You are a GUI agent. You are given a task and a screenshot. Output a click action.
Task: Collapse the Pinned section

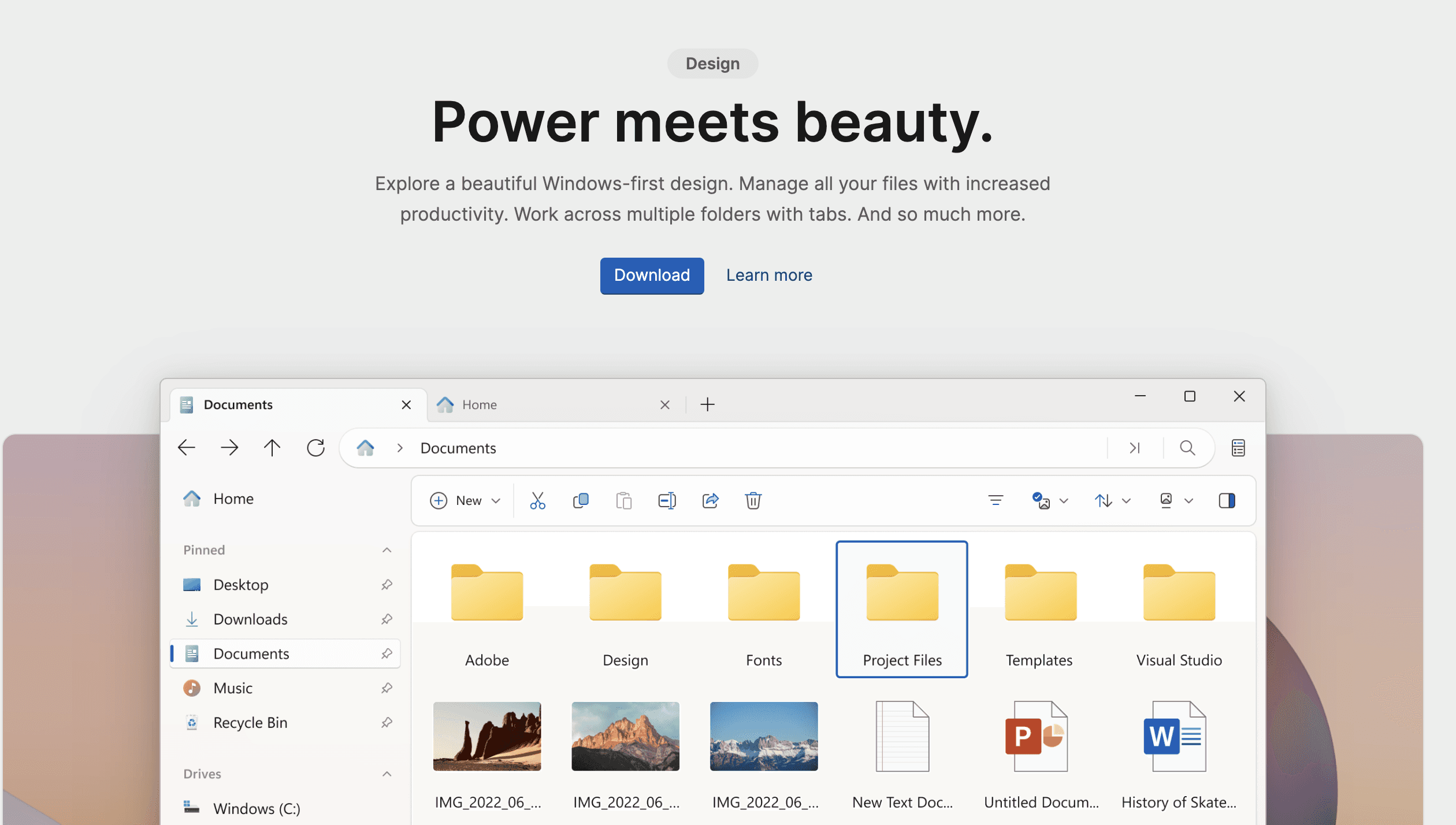tap(387, 549)
